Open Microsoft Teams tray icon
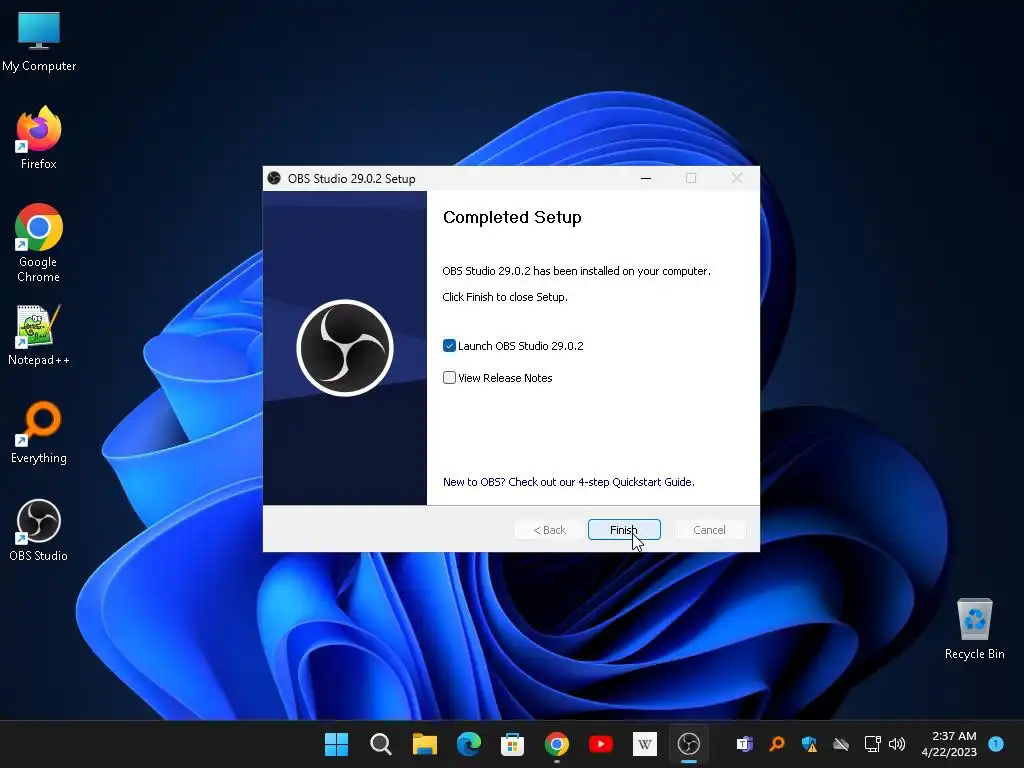This screenshot has height=768, width=1024. click(x=744, y=744)
